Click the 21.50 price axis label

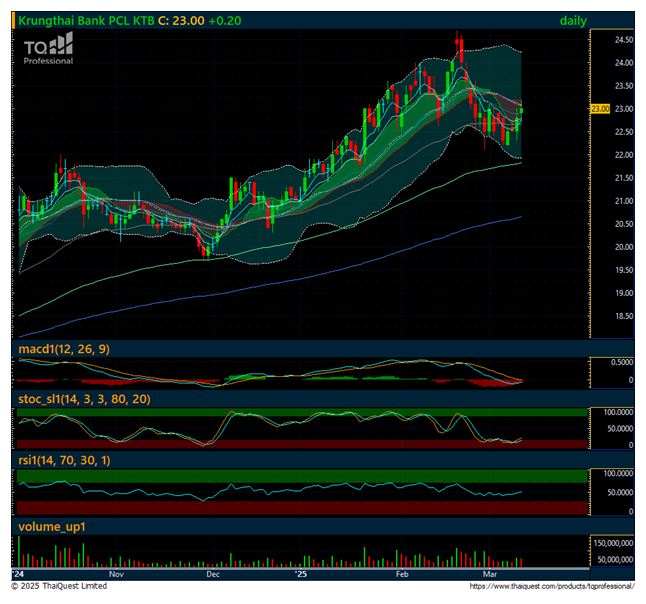click(x=624, y=178)
